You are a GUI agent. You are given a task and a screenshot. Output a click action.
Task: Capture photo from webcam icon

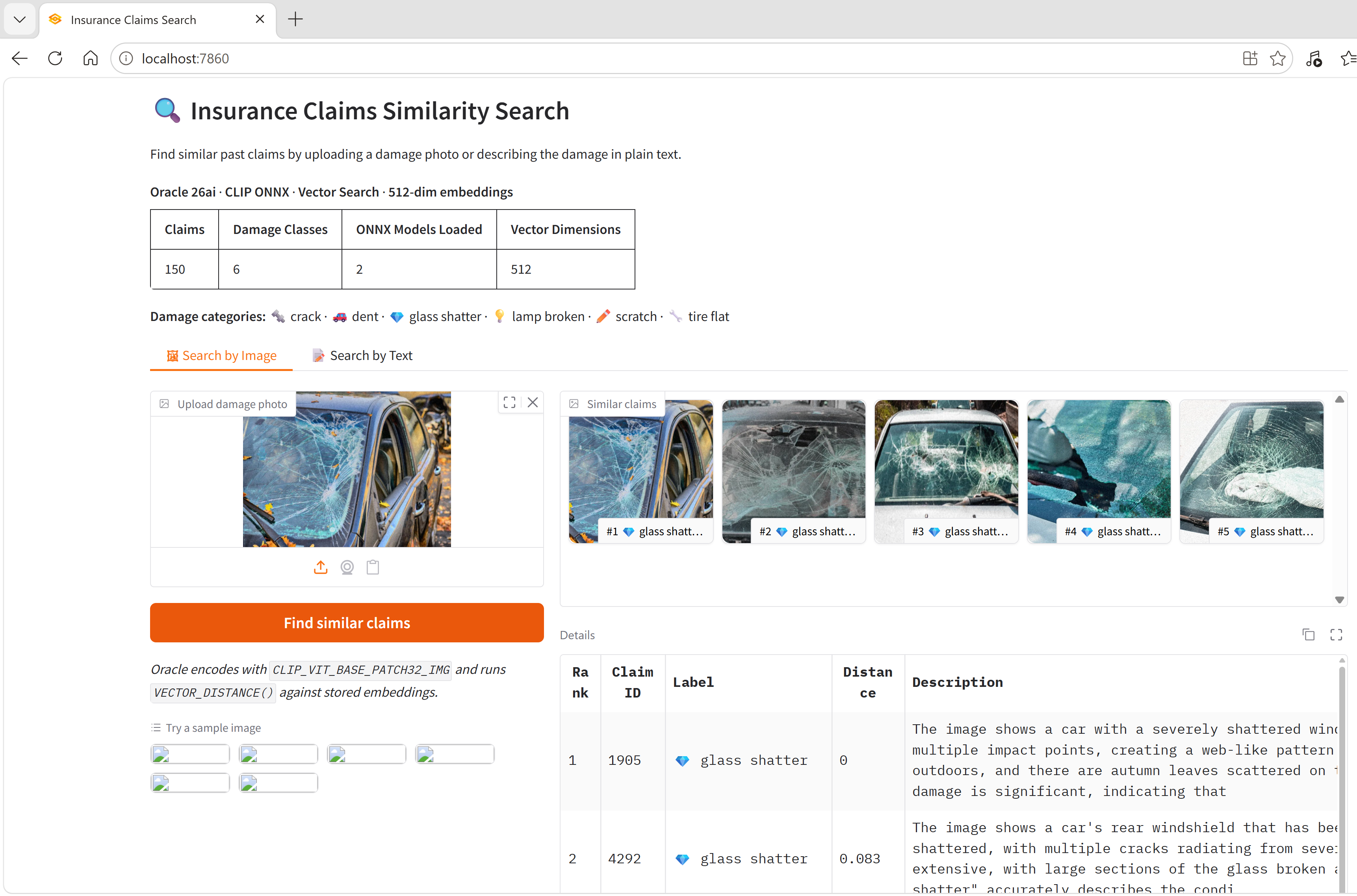347,567
